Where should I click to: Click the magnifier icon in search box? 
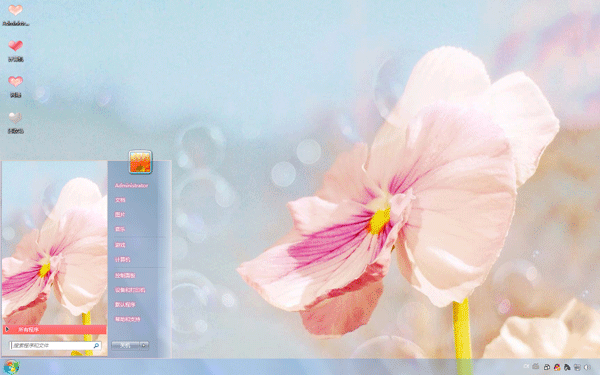click(x=96, y=346)
